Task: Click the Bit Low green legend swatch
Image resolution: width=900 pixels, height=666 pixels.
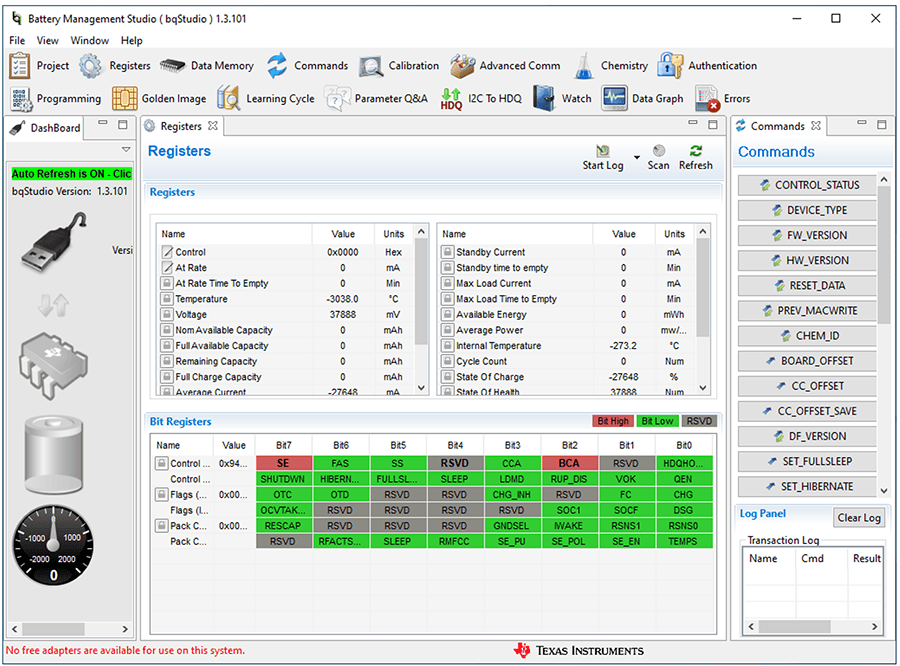Action: click(657, 421)
